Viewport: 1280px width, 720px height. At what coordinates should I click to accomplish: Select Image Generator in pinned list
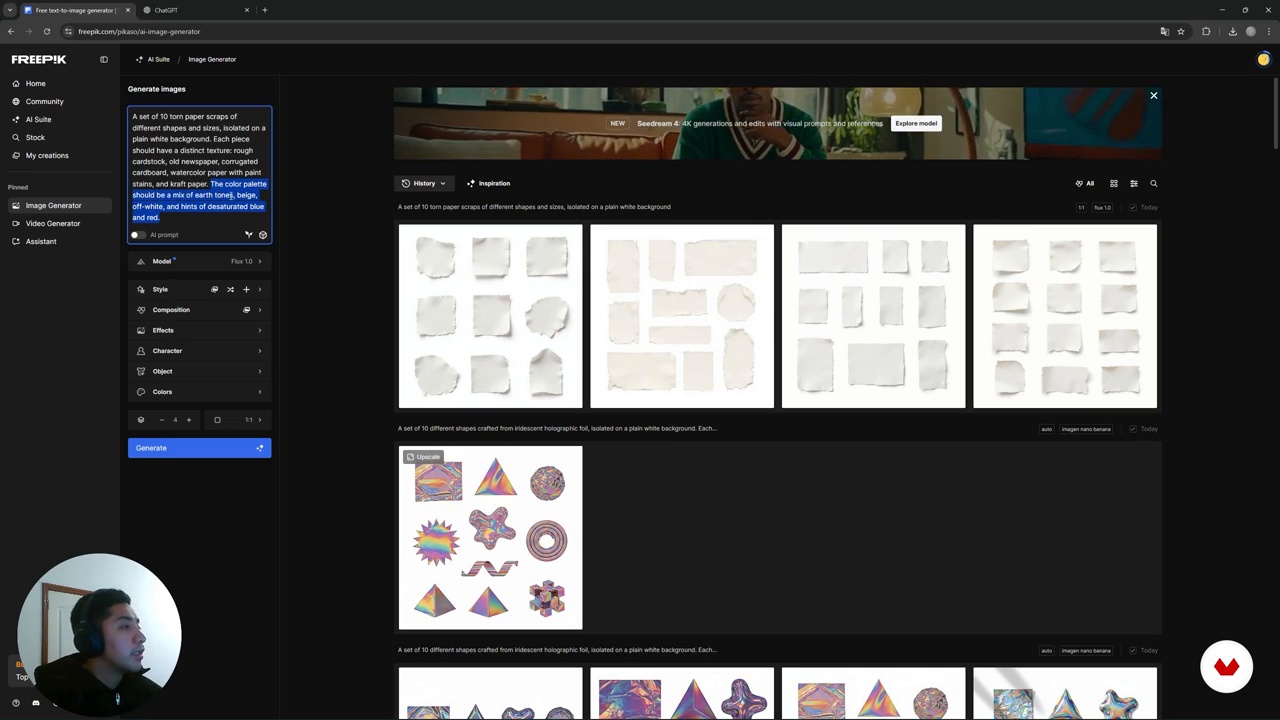pyautogui.click(x=60, y=205)
